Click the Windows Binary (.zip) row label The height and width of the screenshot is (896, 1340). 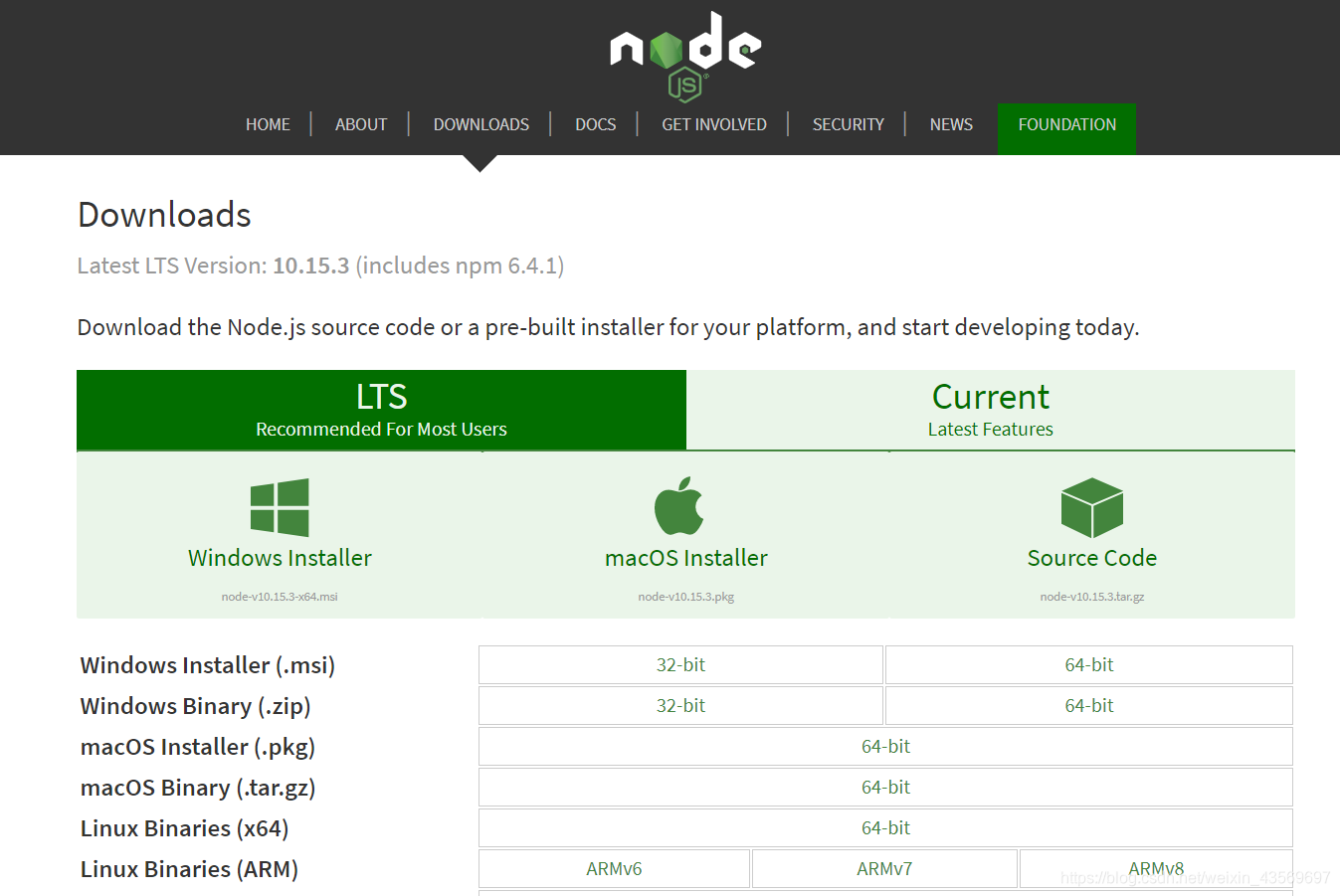click(196, 706)
